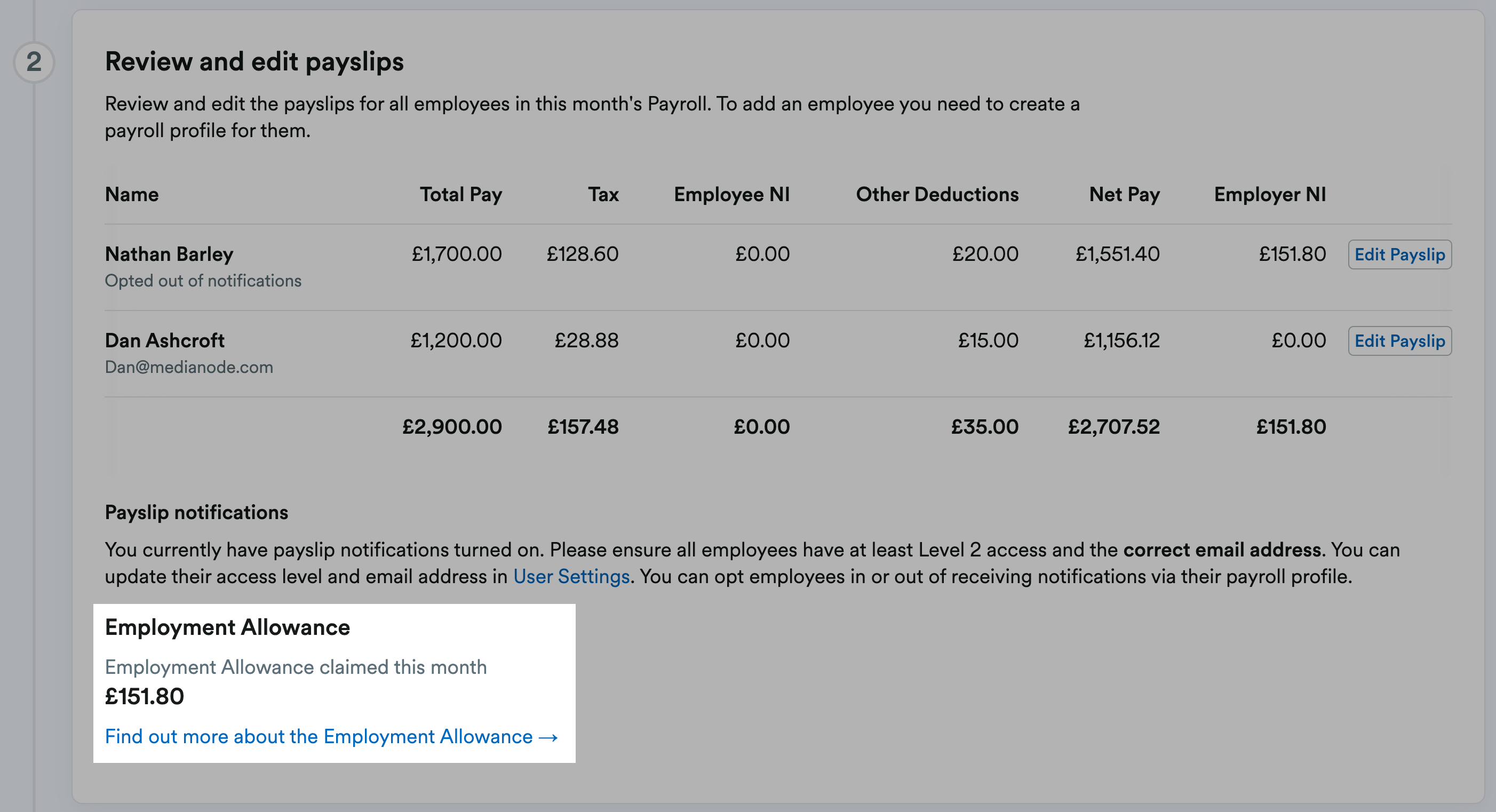The height and width of the screenshot is (812, 1496).
Task: Click the Tax column header
Action: click(603, 195)
